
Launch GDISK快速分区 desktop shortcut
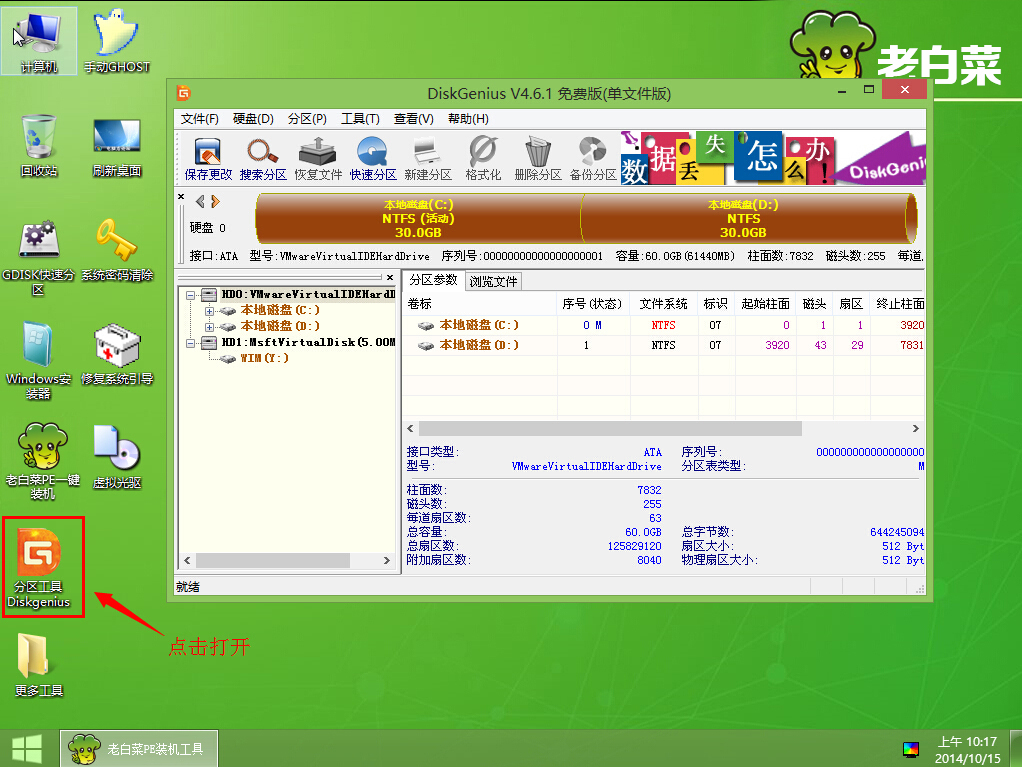tap(38, 257)
